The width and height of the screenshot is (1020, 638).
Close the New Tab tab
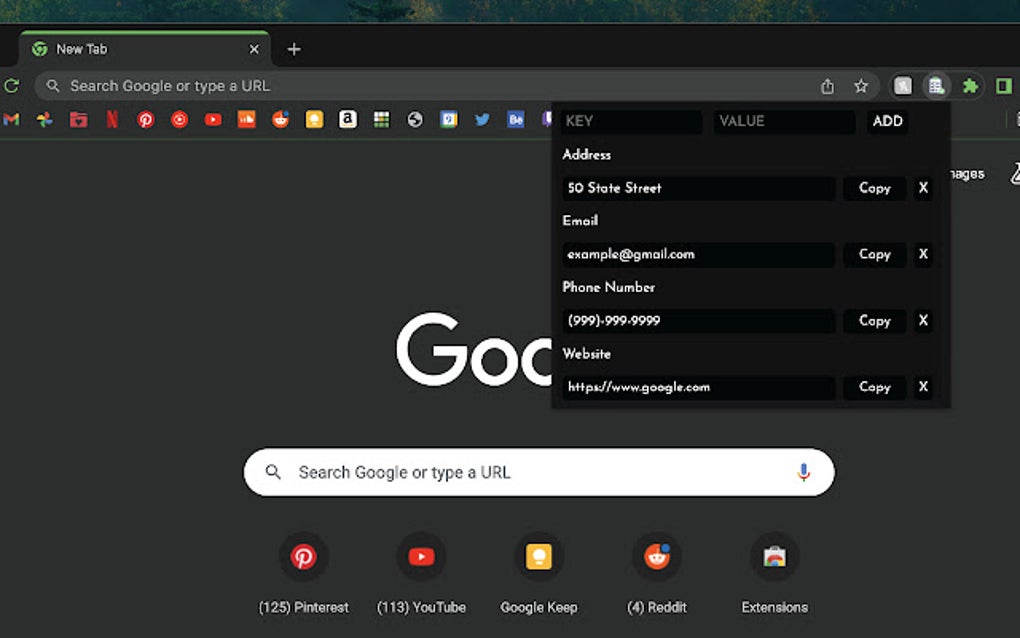pyautogui.click(x=254, y=49)
